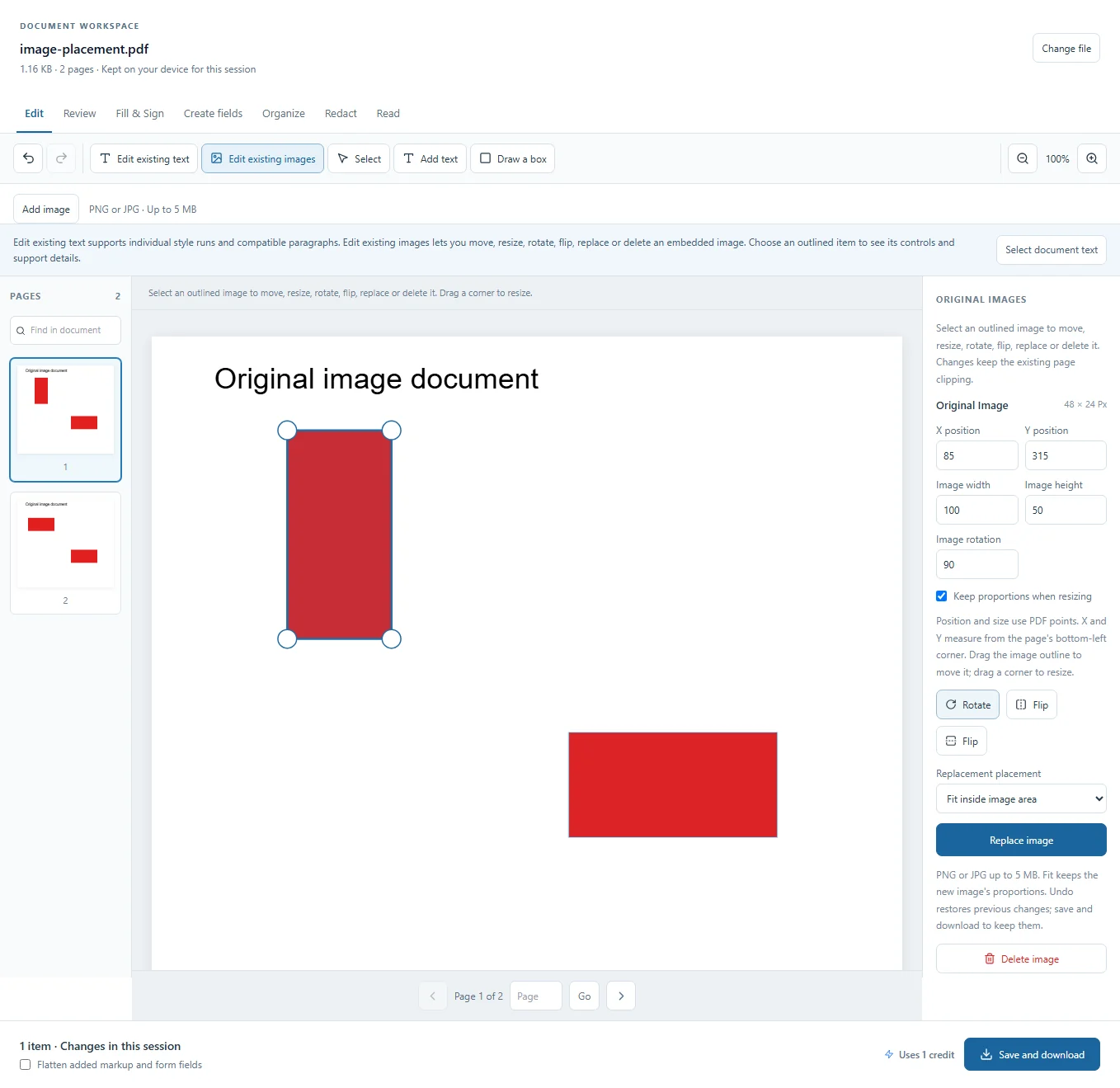Select page 1 thumbnail
Viewport: 1120px width, 1088px height.
(66, 420)
